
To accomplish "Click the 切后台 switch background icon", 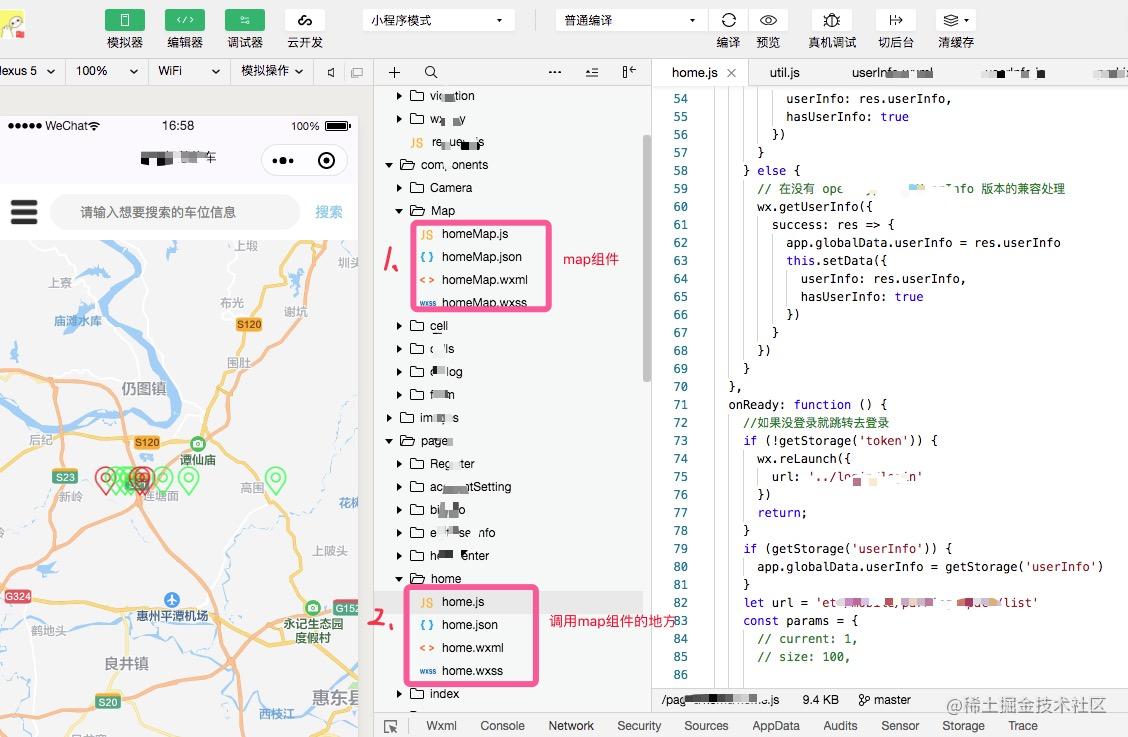I will [x=896, y=20].
